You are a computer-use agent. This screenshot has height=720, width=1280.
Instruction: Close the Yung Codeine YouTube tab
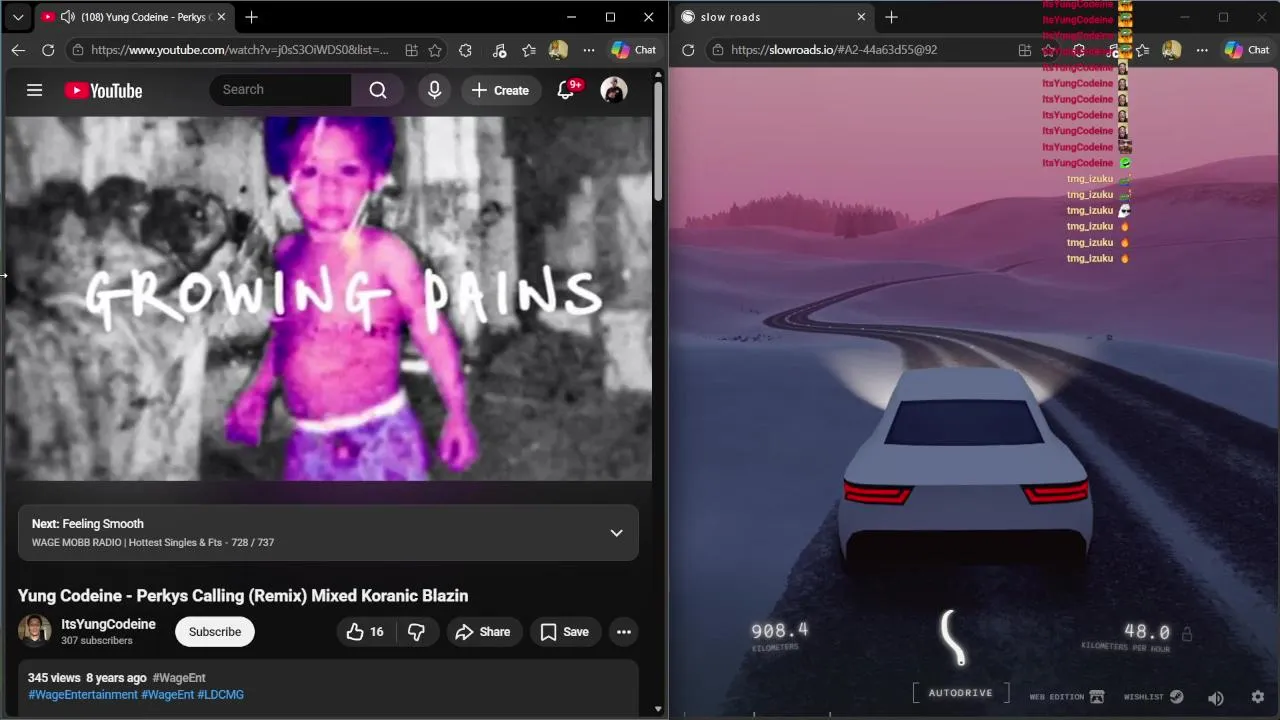coord(221,17)
